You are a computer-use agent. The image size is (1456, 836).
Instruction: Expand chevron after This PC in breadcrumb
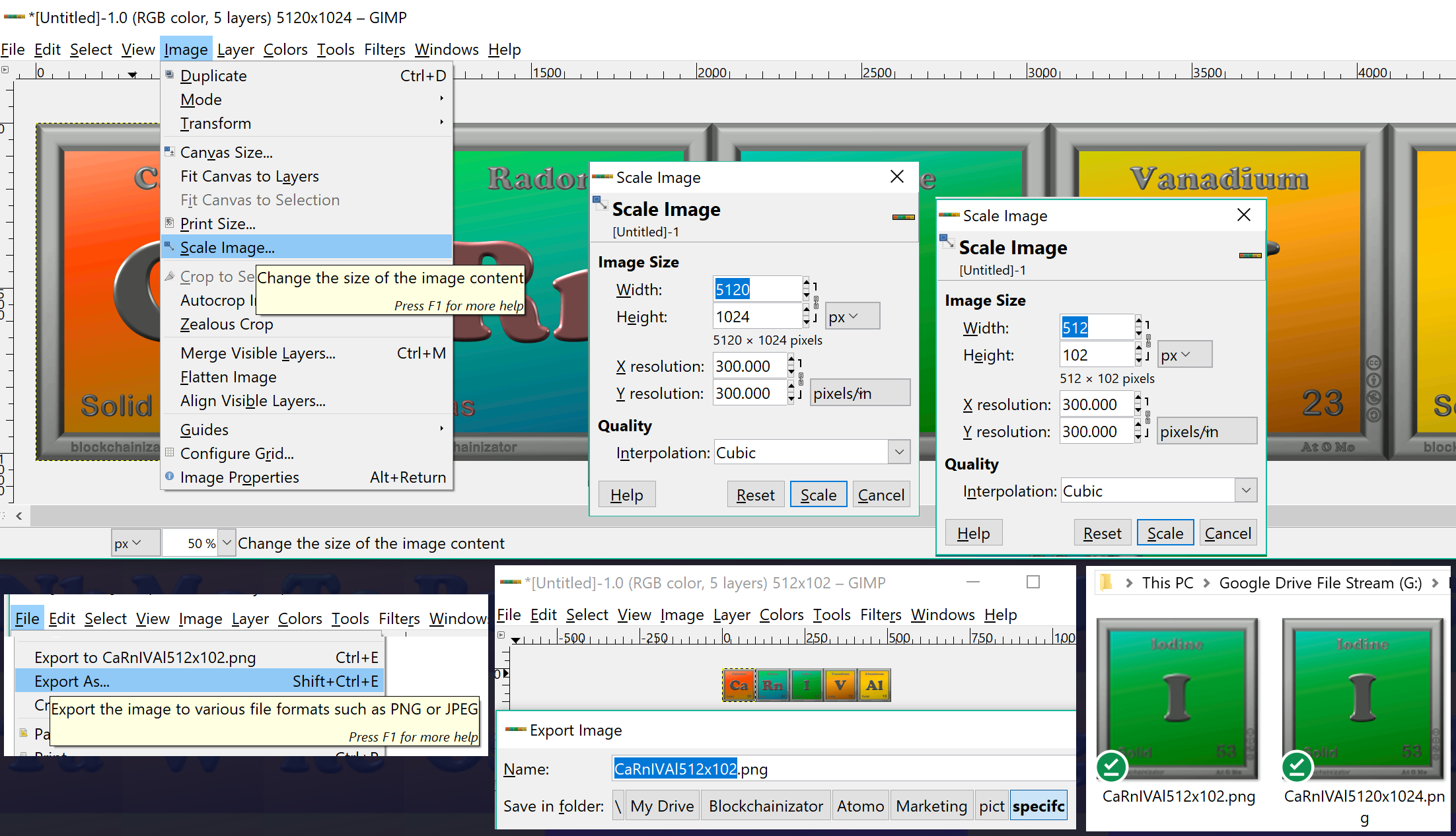pos(1206,583)
